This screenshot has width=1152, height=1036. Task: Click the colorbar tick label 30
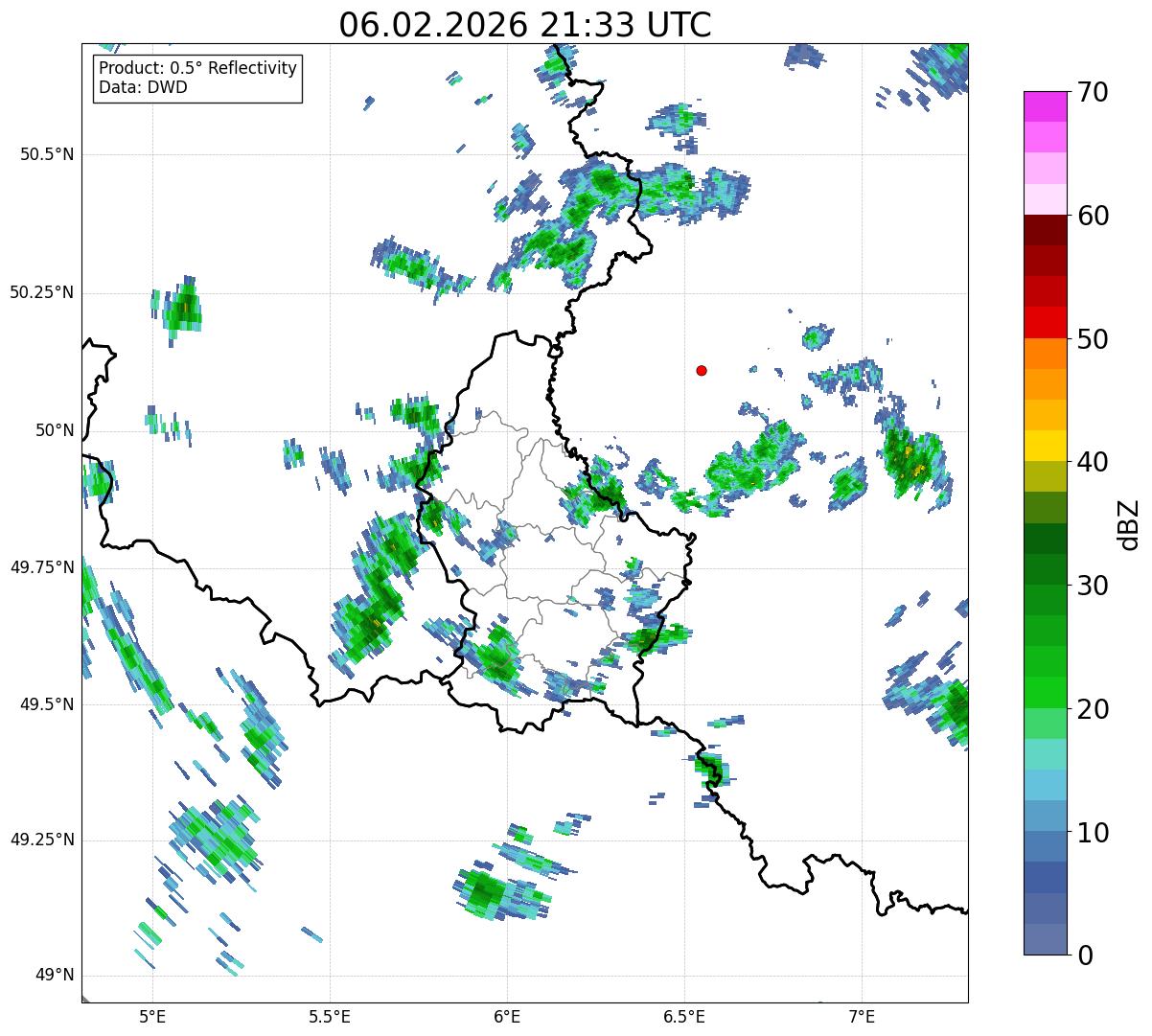[x=1094, y=586]
